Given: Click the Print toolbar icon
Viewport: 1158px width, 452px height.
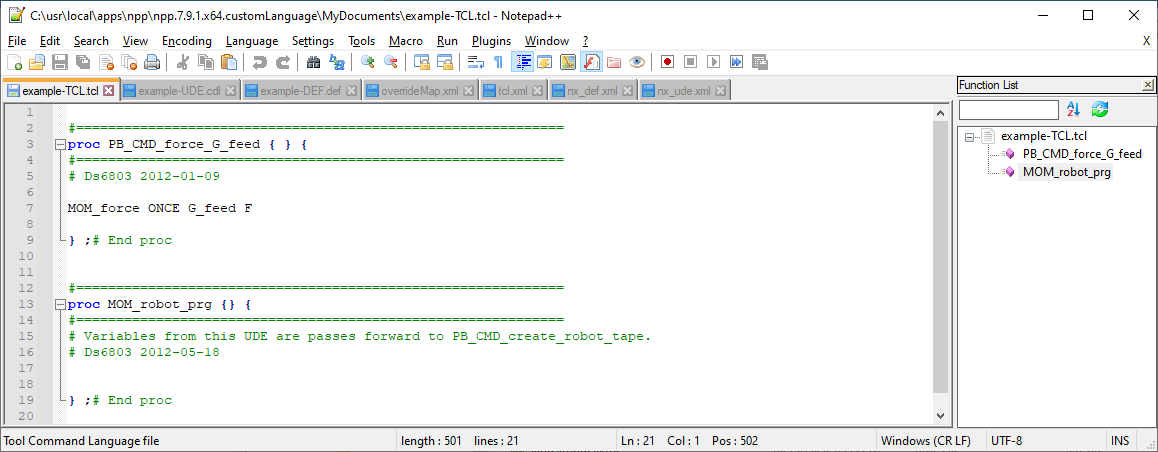Looking at the screenshot, I should (152, 62).
